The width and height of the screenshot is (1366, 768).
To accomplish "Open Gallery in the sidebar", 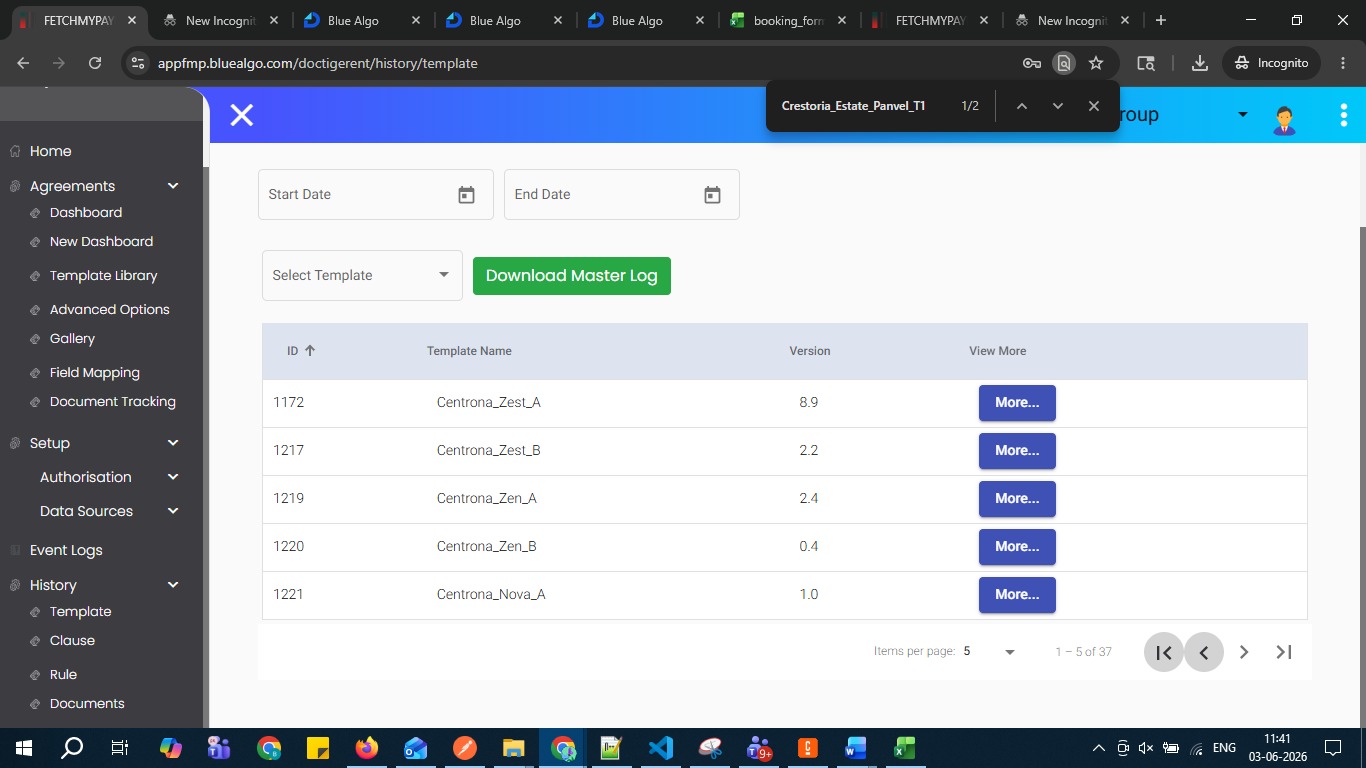I will tap(72, 338).
